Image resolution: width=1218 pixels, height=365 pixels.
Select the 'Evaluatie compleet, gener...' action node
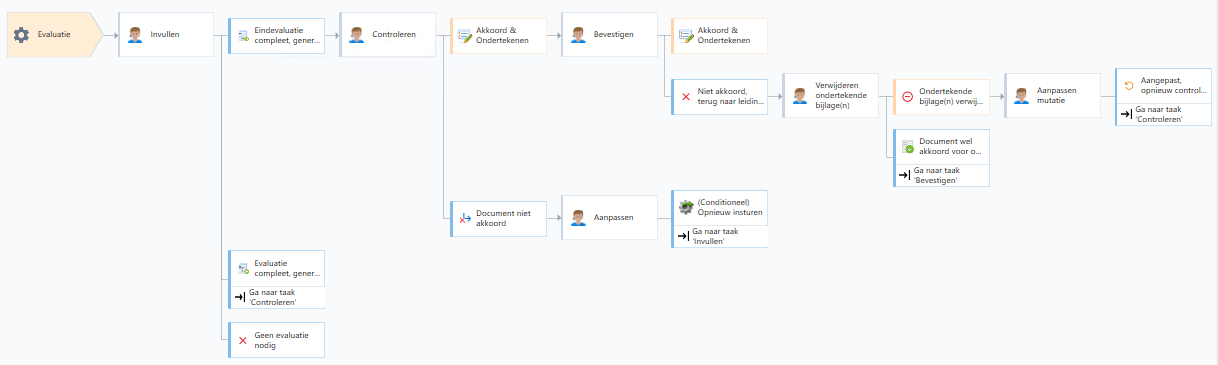(277, 269)
